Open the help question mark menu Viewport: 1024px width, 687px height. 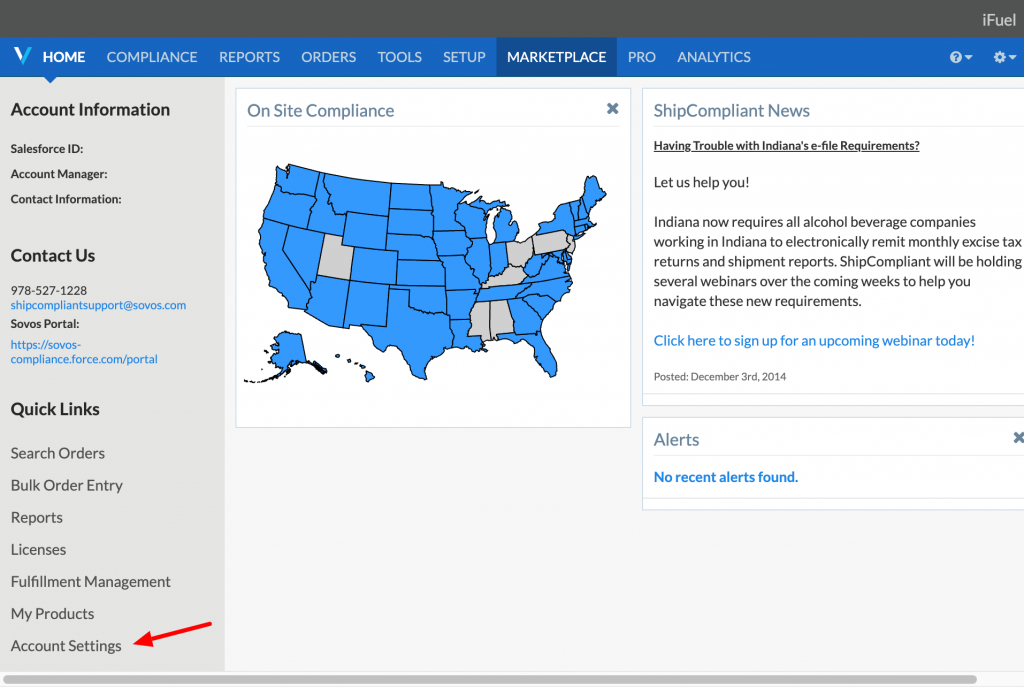pyautogui.click(x=961, y=57)
